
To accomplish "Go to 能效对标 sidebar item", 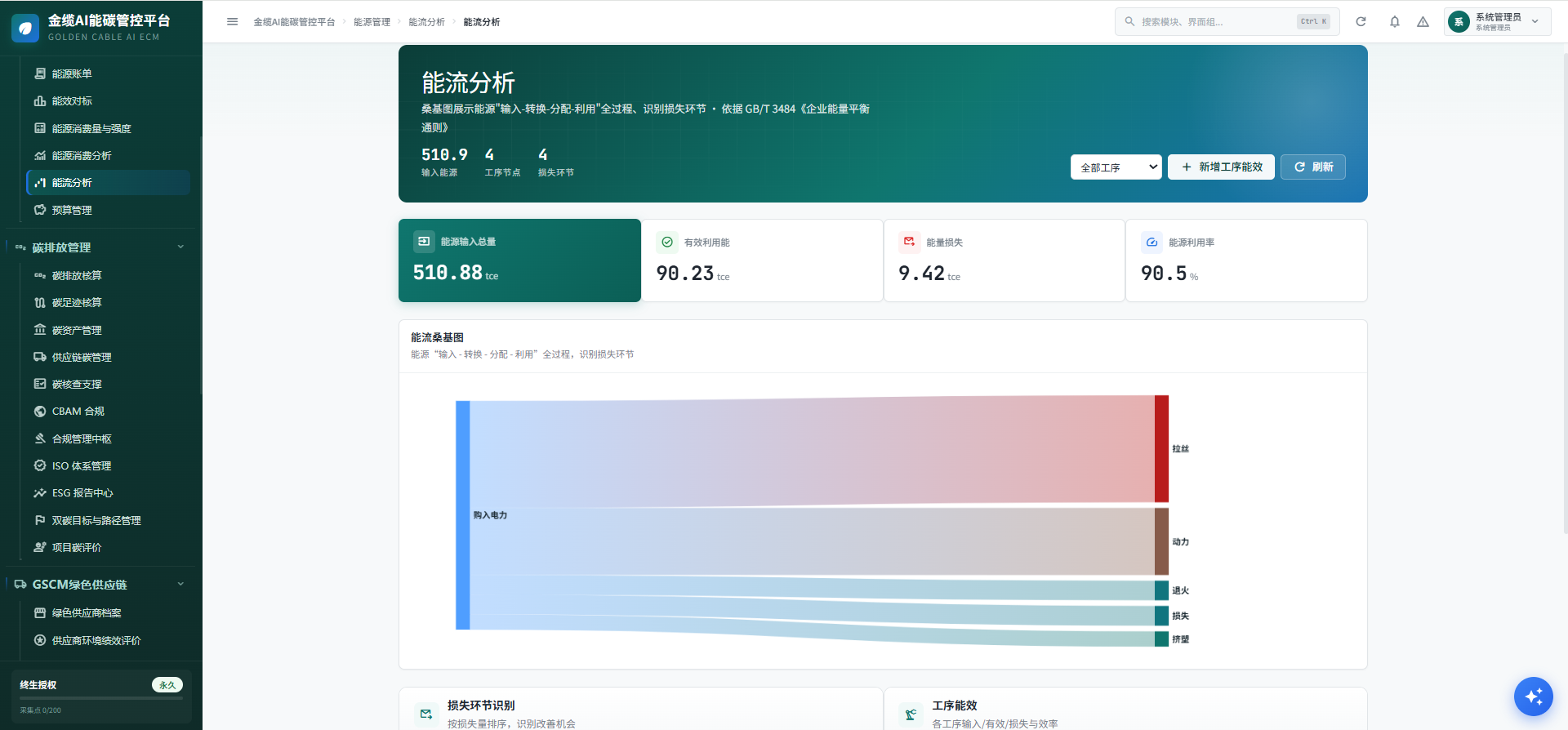I will (x=109, y=101).
